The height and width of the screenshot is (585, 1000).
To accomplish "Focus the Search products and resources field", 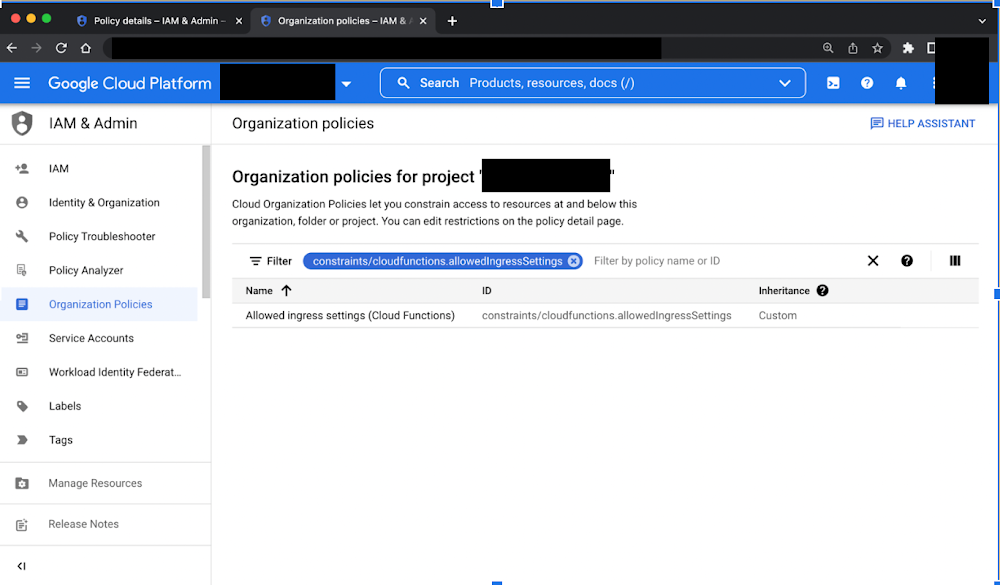I will [592, 83].
